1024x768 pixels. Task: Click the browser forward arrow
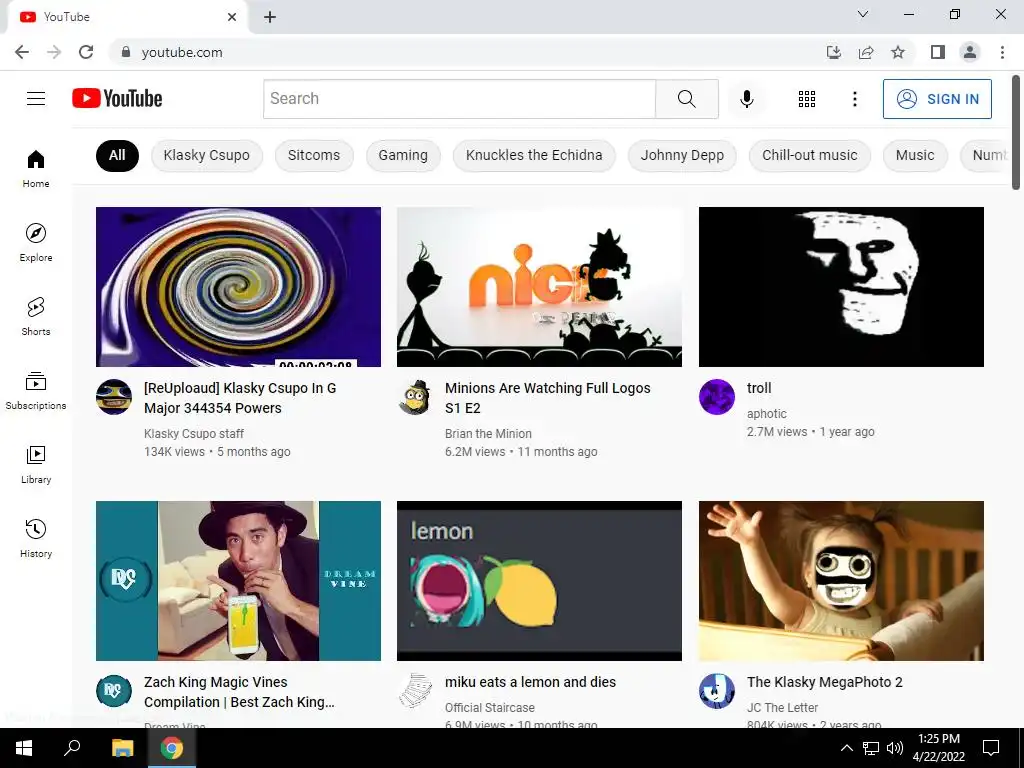point(54,52)
